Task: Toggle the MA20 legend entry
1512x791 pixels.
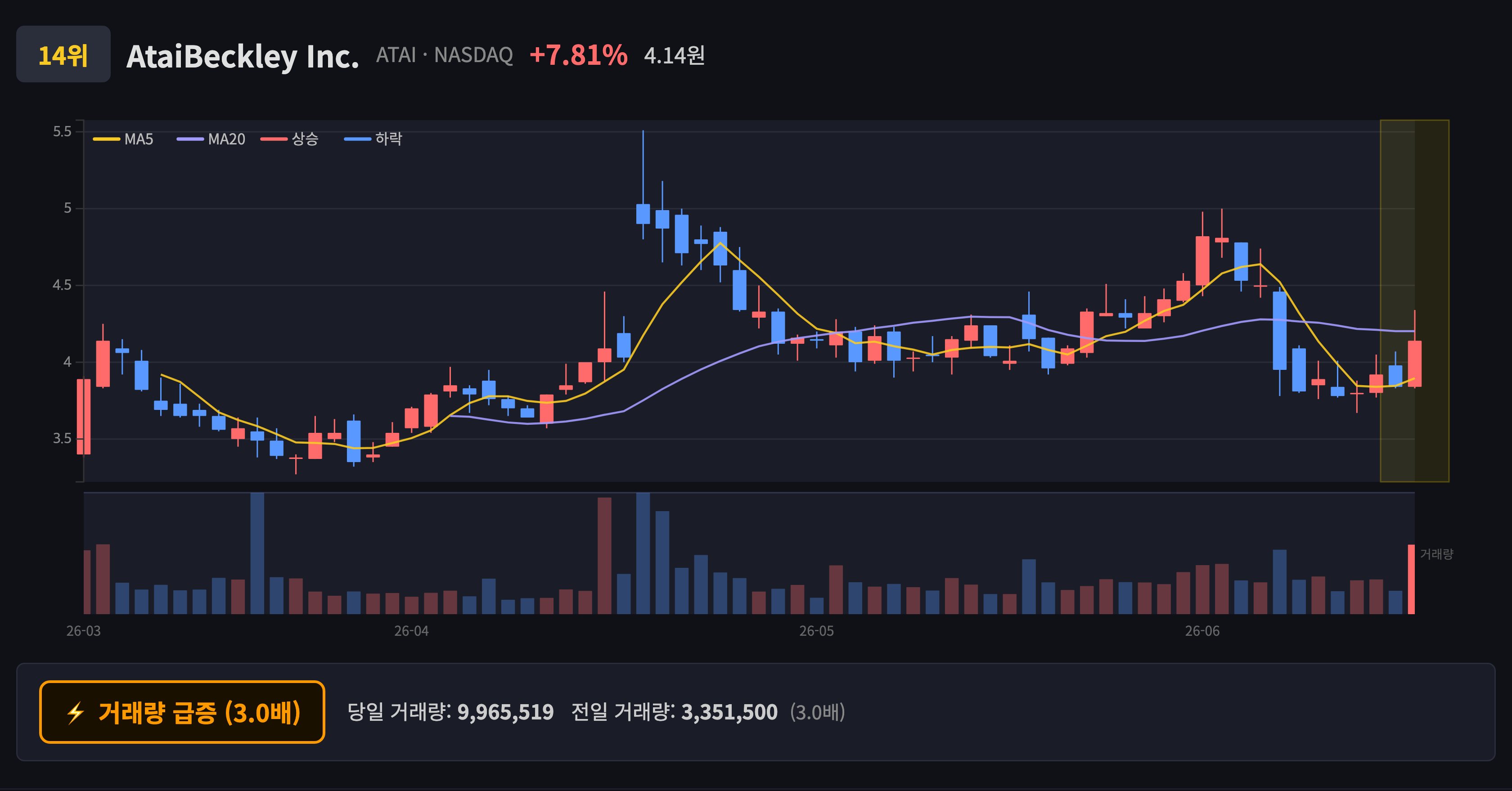Action: tap(211, 139)
